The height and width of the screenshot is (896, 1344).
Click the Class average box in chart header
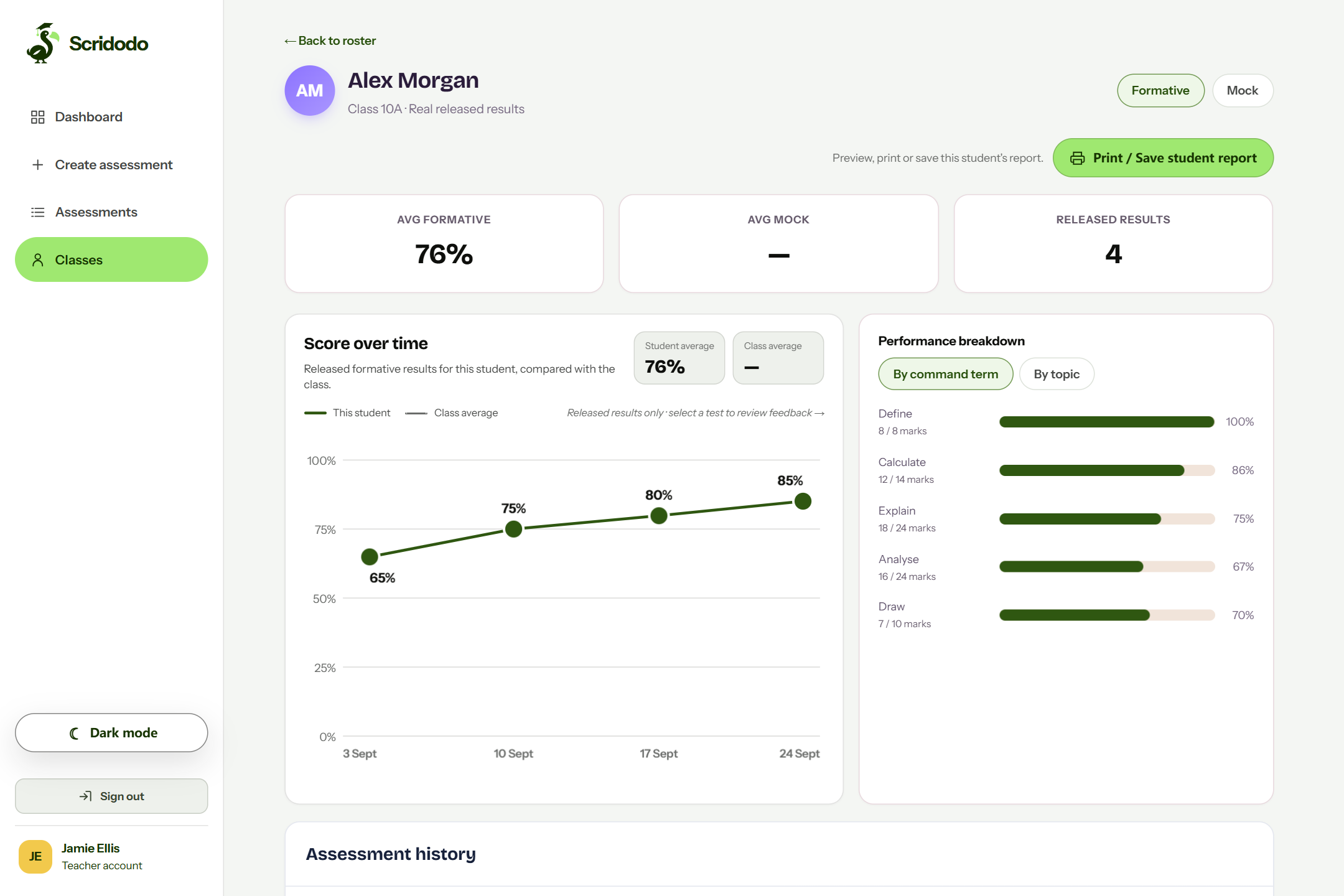[x=778, y=358]
